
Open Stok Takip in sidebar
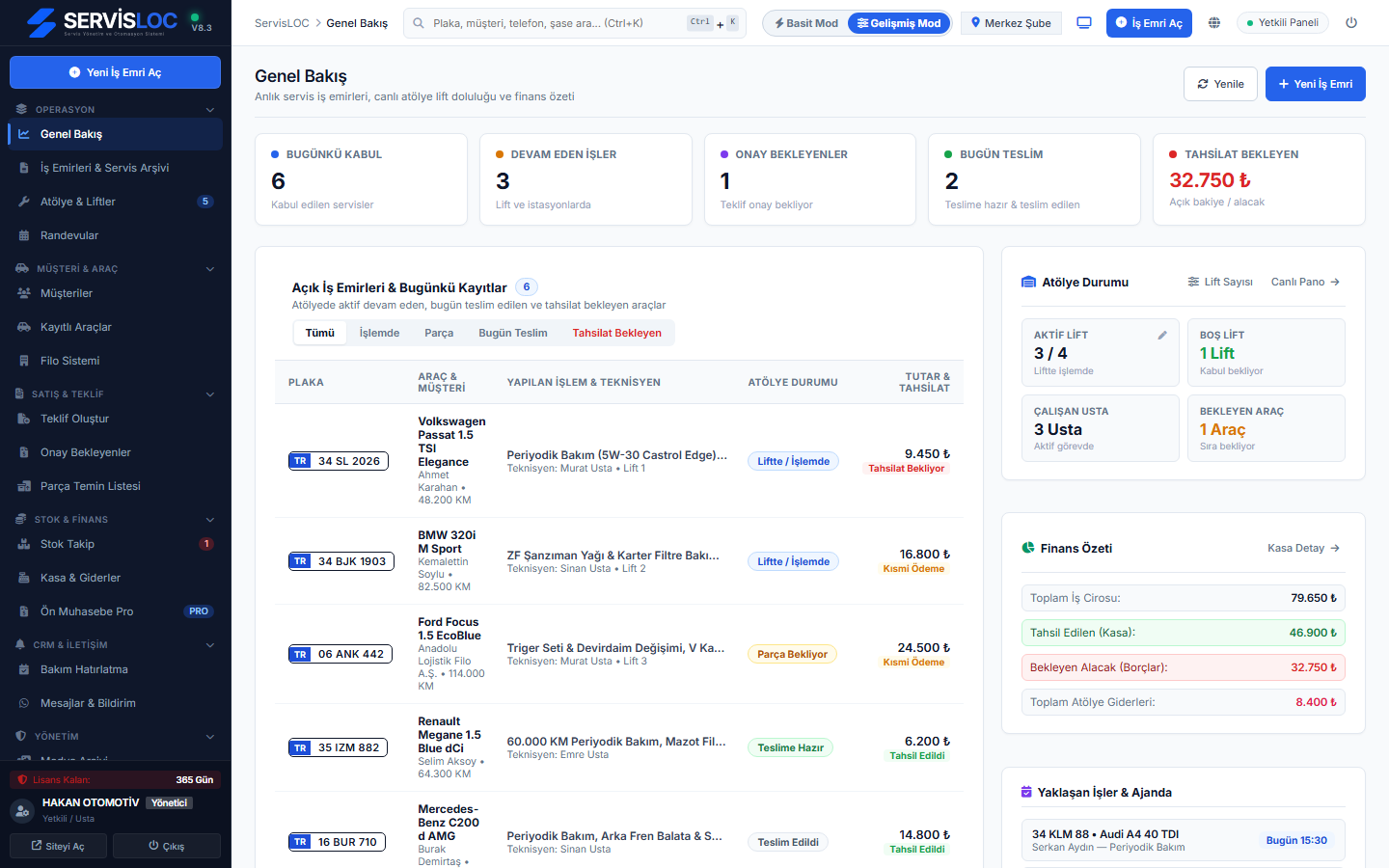(x=116, y=544)
